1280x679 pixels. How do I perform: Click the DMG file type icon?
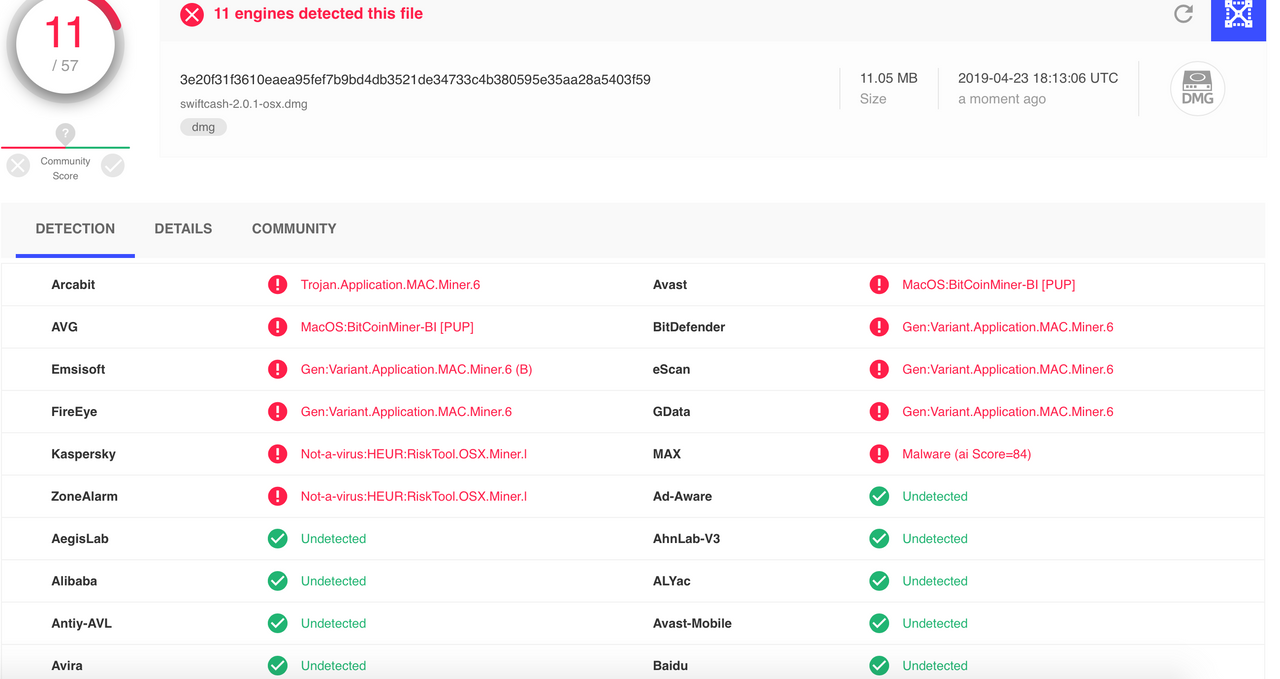tap(1197, 90)
